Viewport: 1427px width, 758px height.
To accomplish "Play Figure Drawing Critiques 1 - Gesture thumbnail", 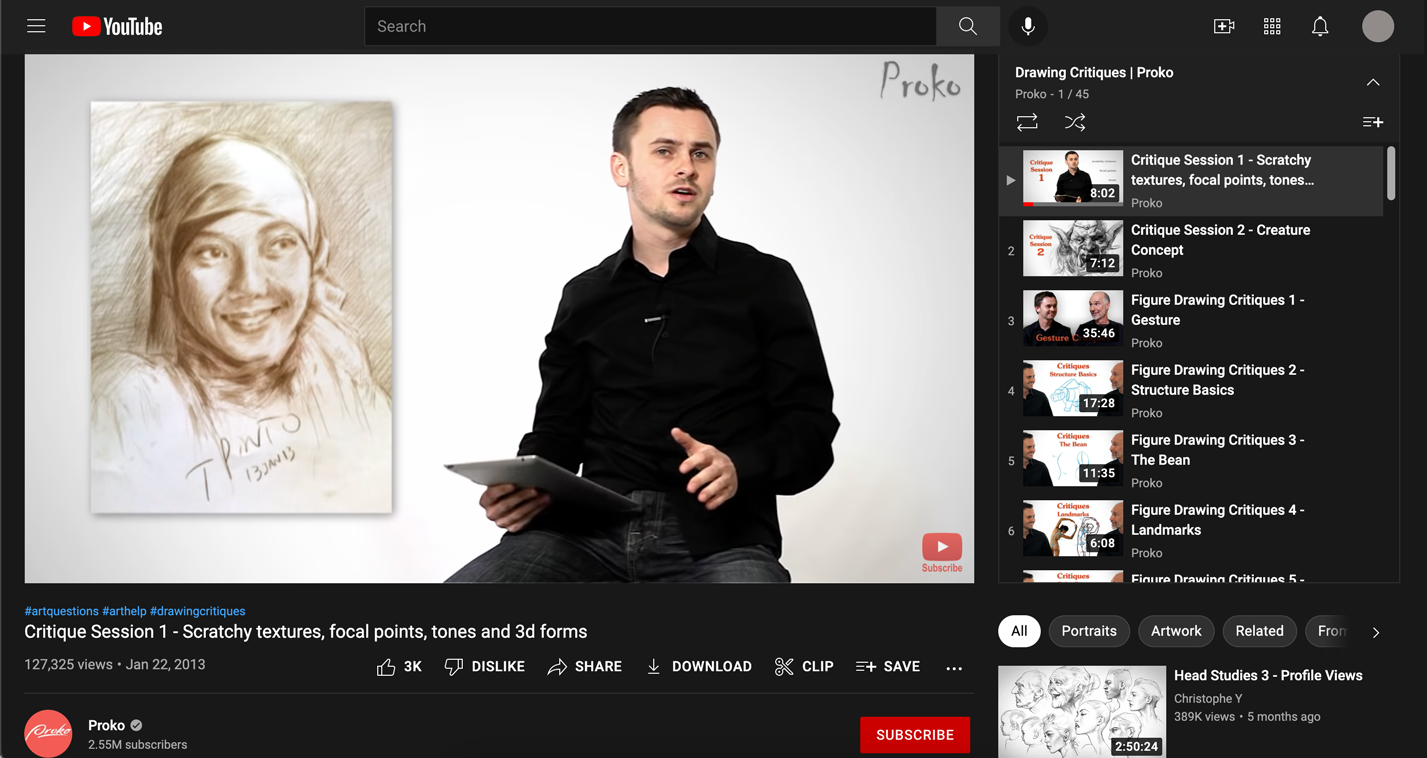I will [1073, 318].
